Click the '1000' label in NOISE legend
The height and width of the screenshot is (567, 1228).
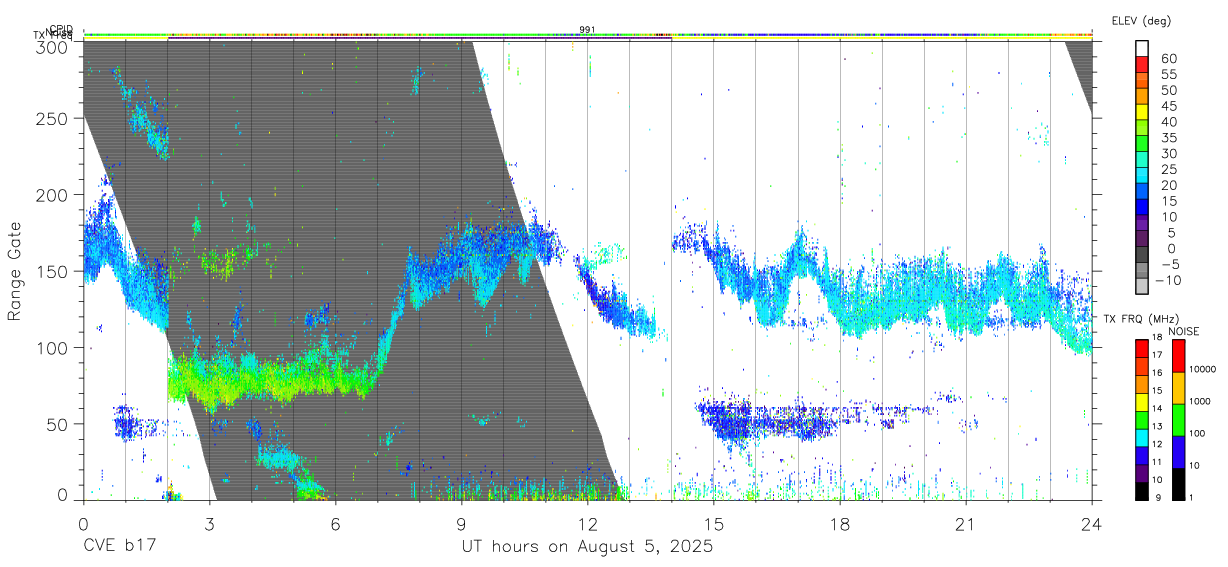[1202, 401]
